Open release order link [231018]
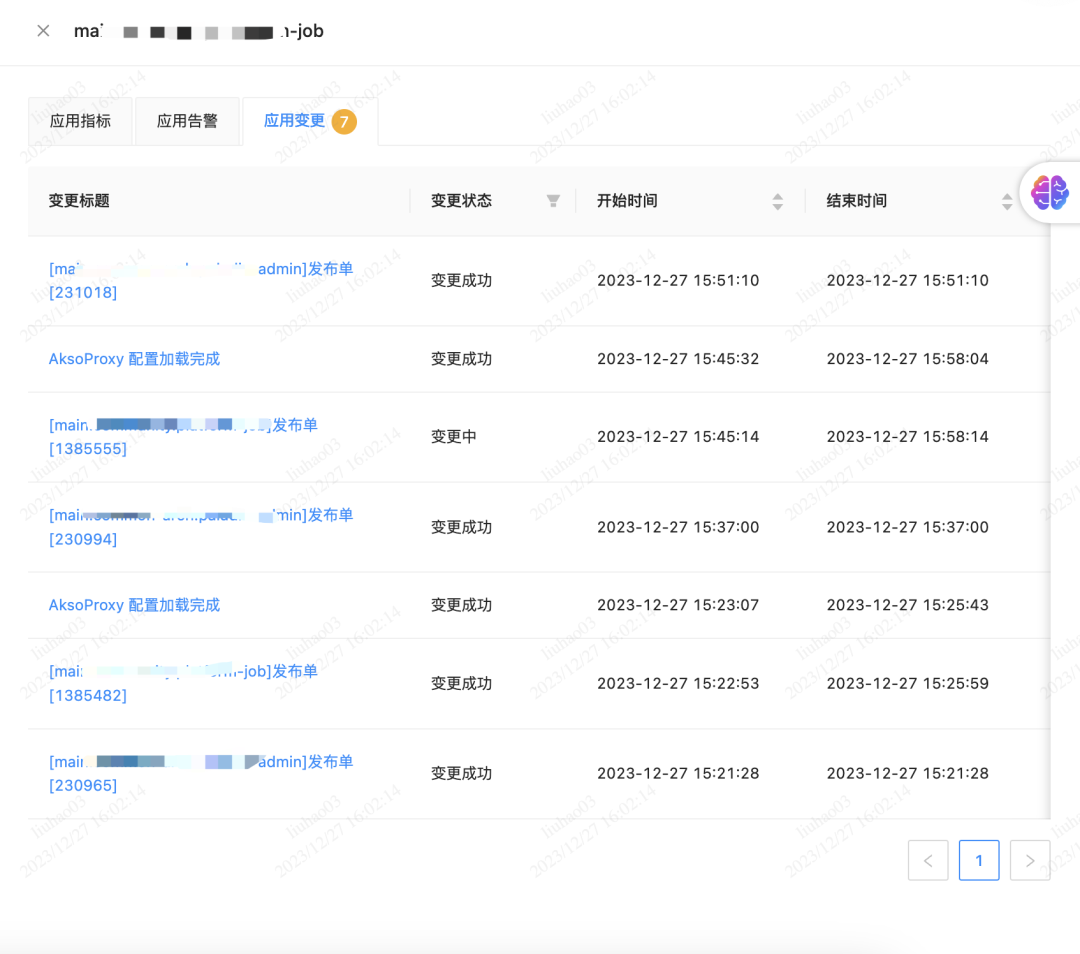 201,280
